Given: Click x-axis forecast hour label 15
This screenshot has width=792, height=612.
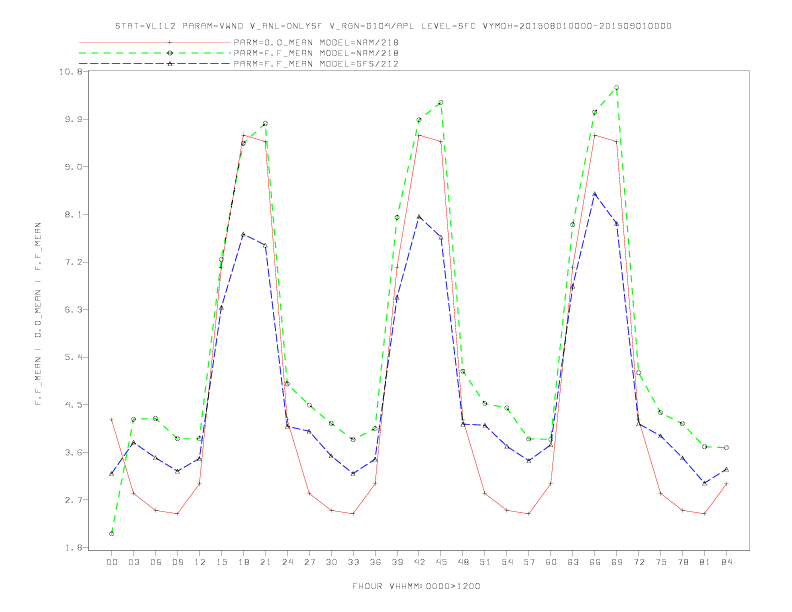Looking at the screenshot, I should tap(221, 562).
